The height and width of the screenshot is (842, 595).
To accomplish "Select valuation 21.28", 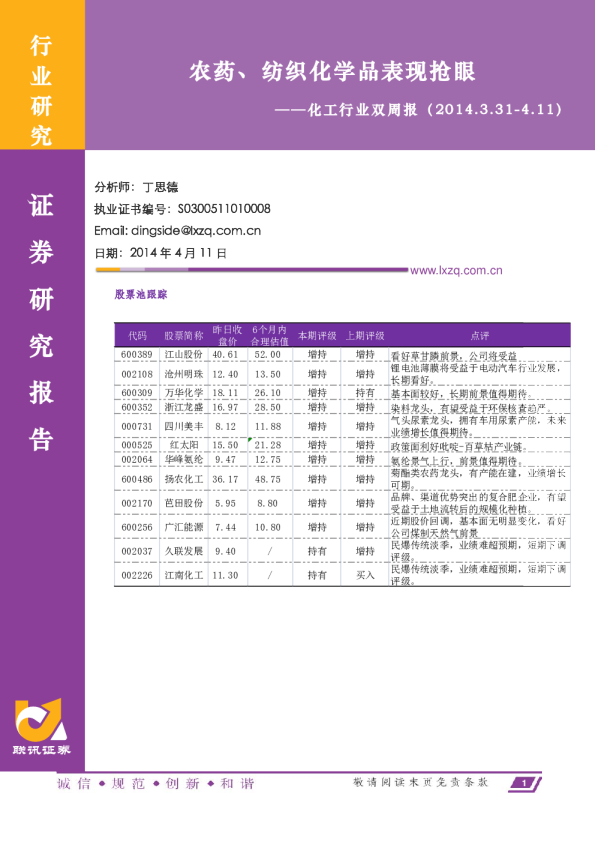I will [x=267, y=445].
